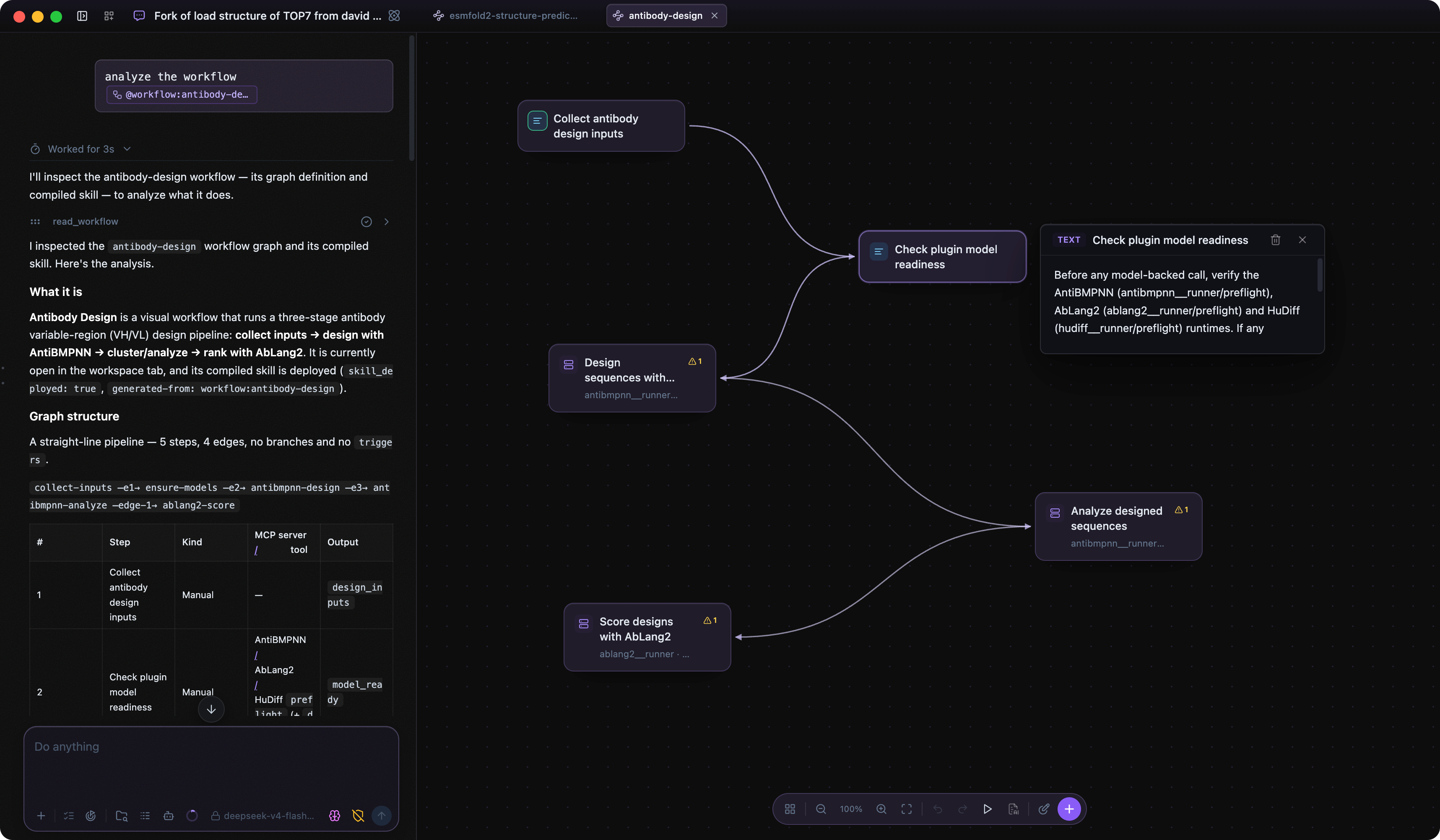Zoom out the canvas
The height and width of the screenshot is (840, 1440).
821,809
